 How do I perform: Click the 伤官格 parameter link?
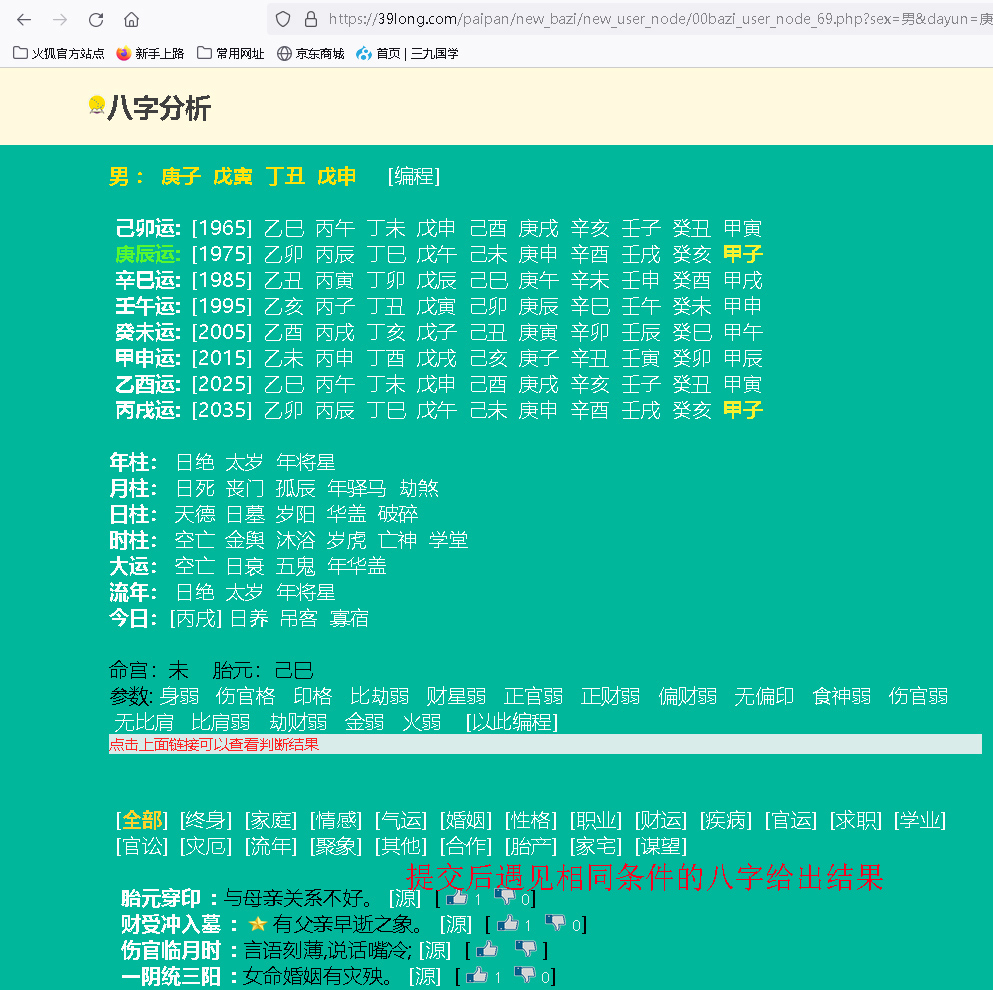pyautogui.click(x=245, y=696)
